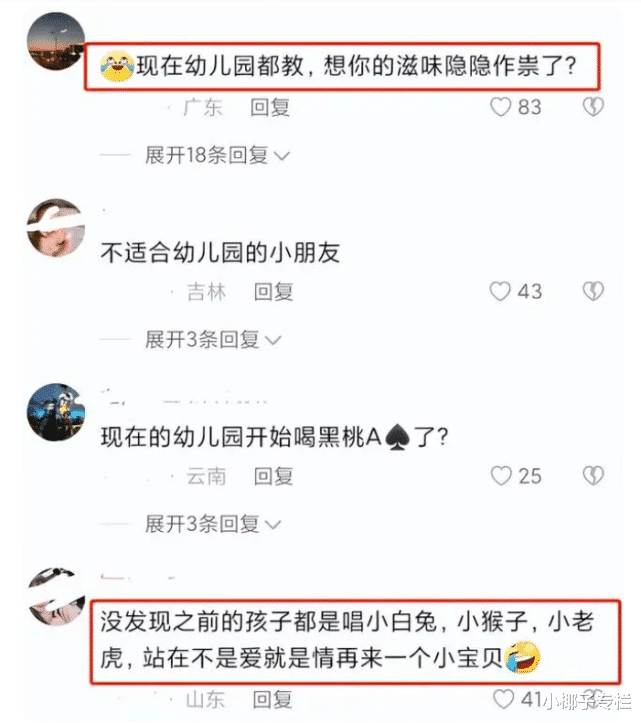
Task: Reply to the Guangdong comment via 回复
Action: coord(270,107)
